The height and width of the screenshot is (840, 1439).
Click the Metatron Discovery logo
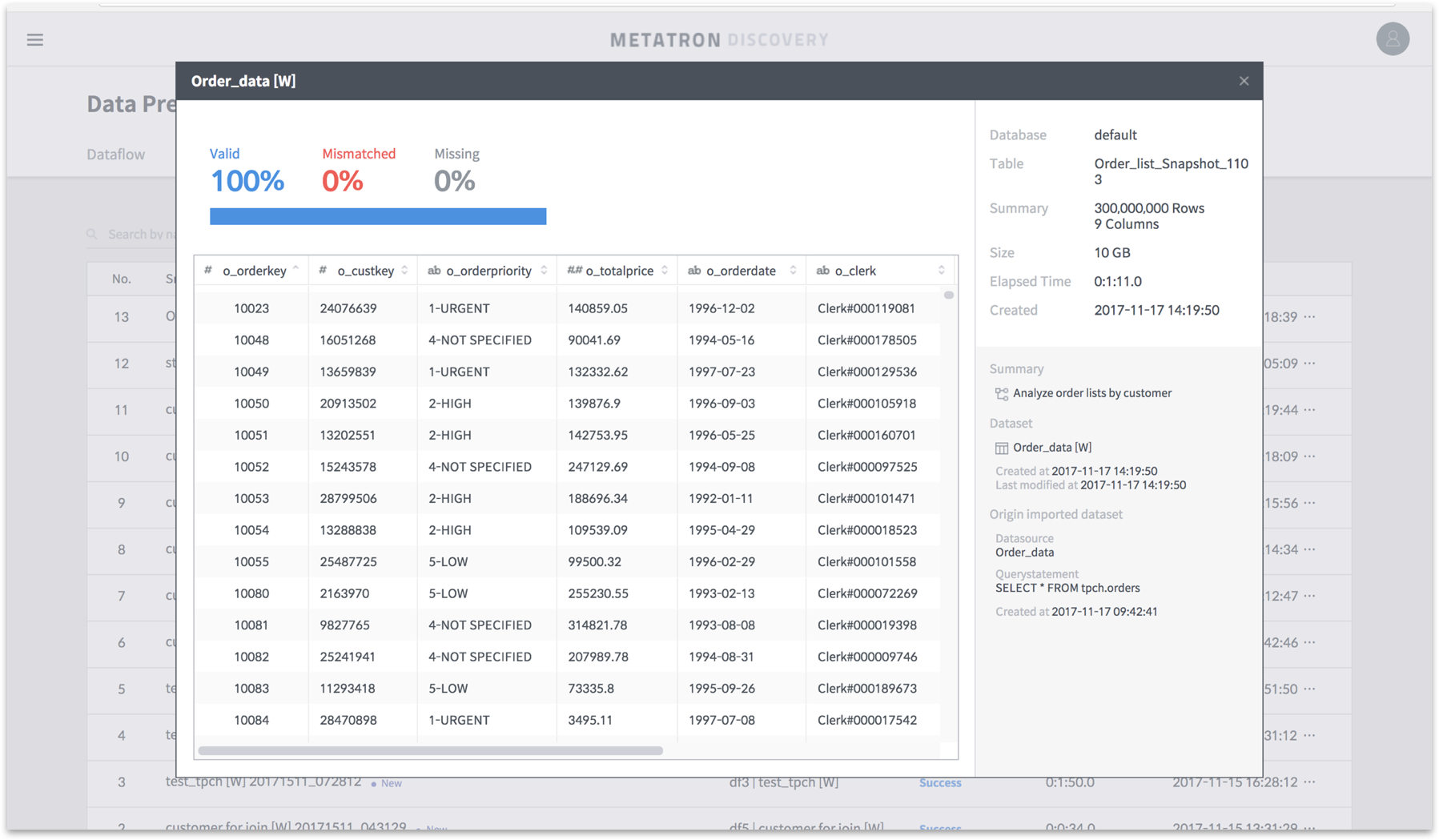click(x=719, y=40)
